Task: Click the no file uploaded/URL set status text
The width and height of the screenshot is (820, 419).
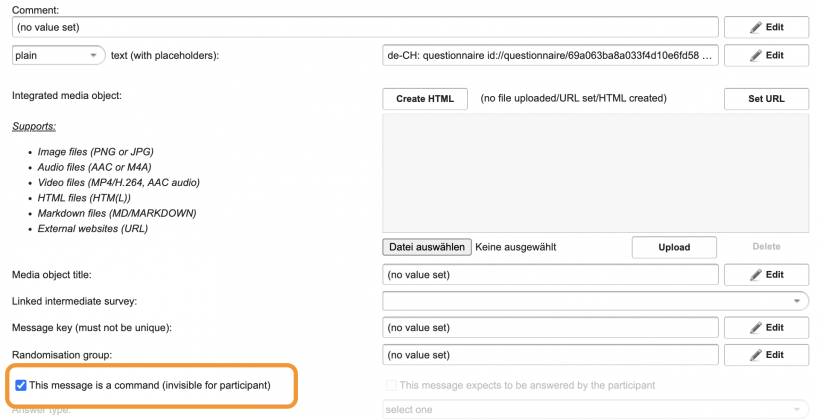Action: pyautogui.click(x=574, y=98)
